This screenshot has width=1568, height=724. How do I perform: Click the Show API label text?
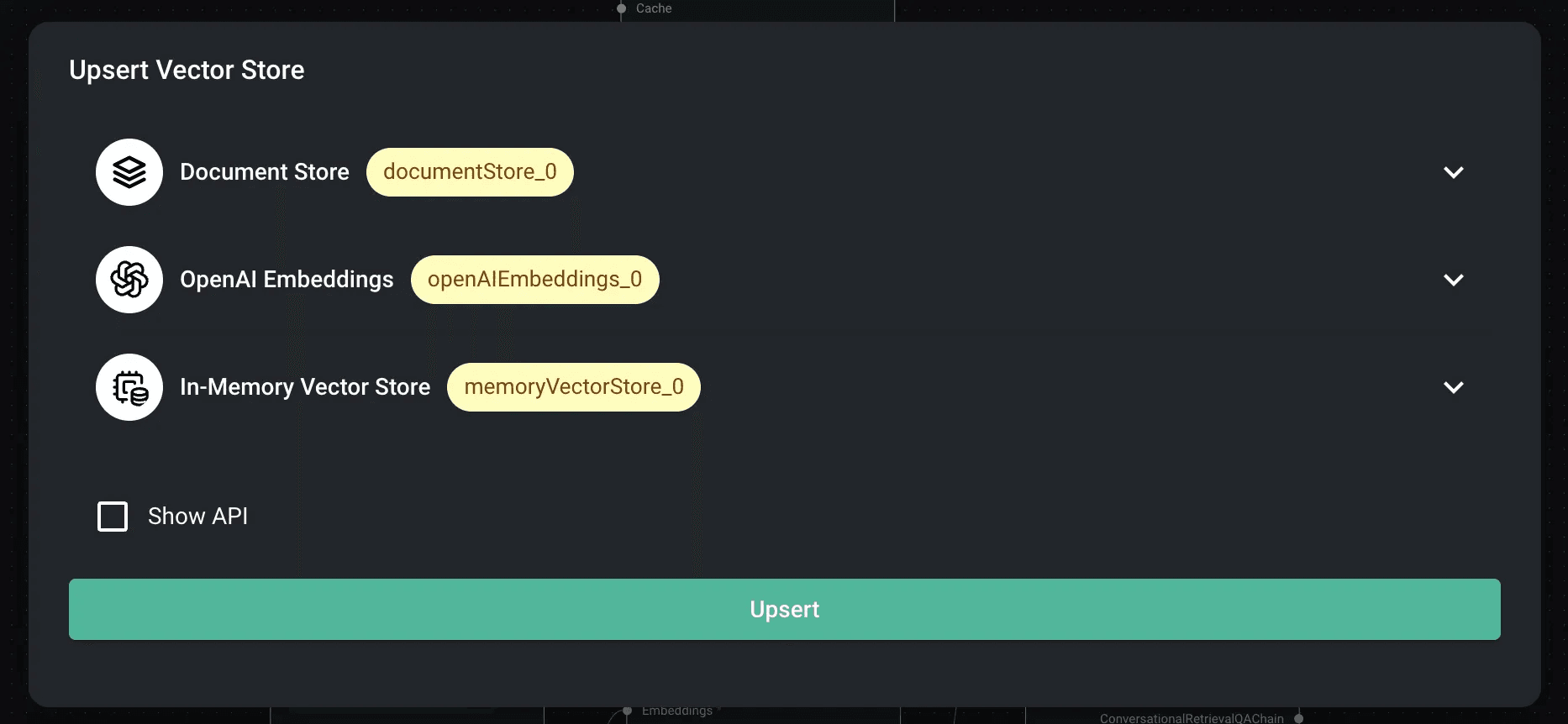pos(197,517)
